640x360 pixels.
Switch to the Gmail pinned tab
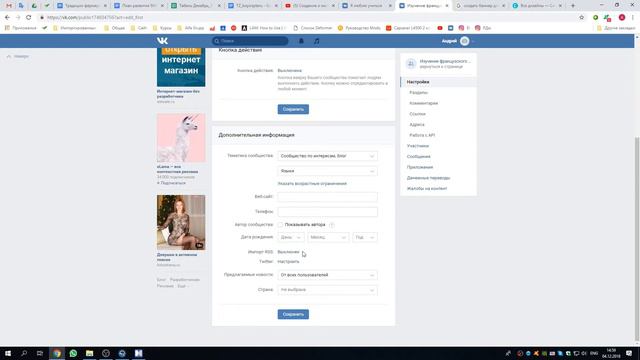click(9, 6)
